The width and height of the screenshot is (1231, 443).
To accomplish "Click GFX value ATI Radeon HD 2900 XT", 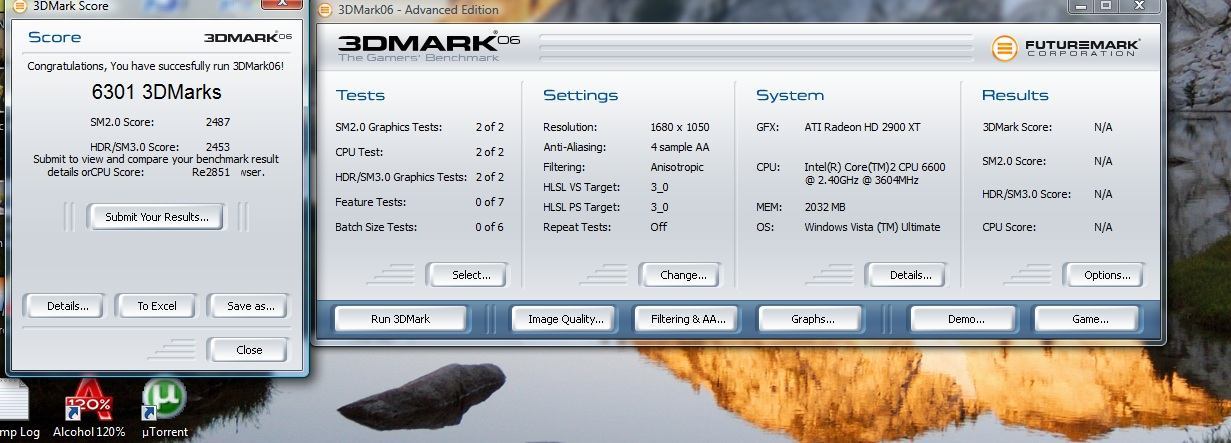I will 863,127.
